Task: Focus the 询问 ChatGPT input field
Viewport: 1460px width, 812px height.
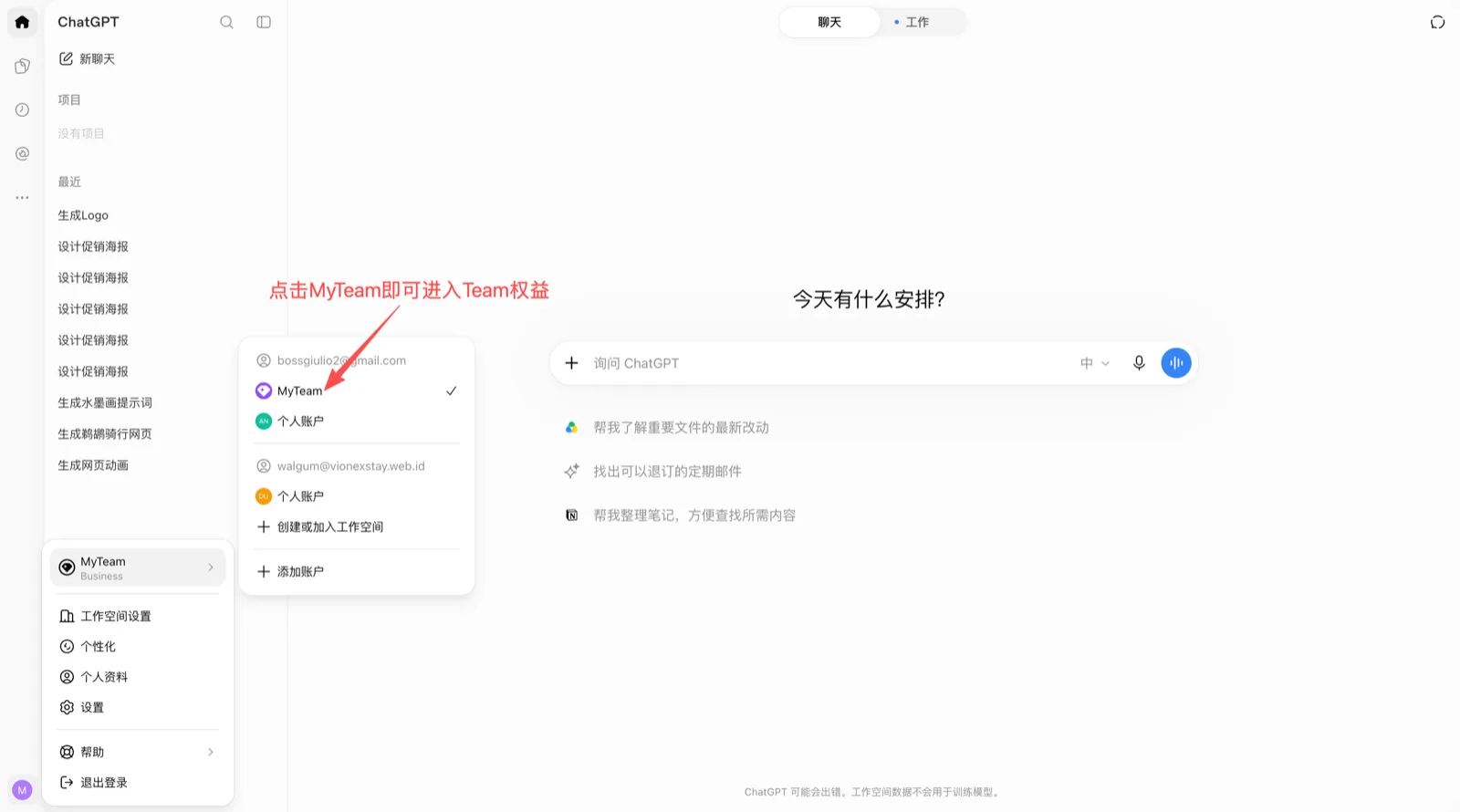Action: click(x=830, y=363)
